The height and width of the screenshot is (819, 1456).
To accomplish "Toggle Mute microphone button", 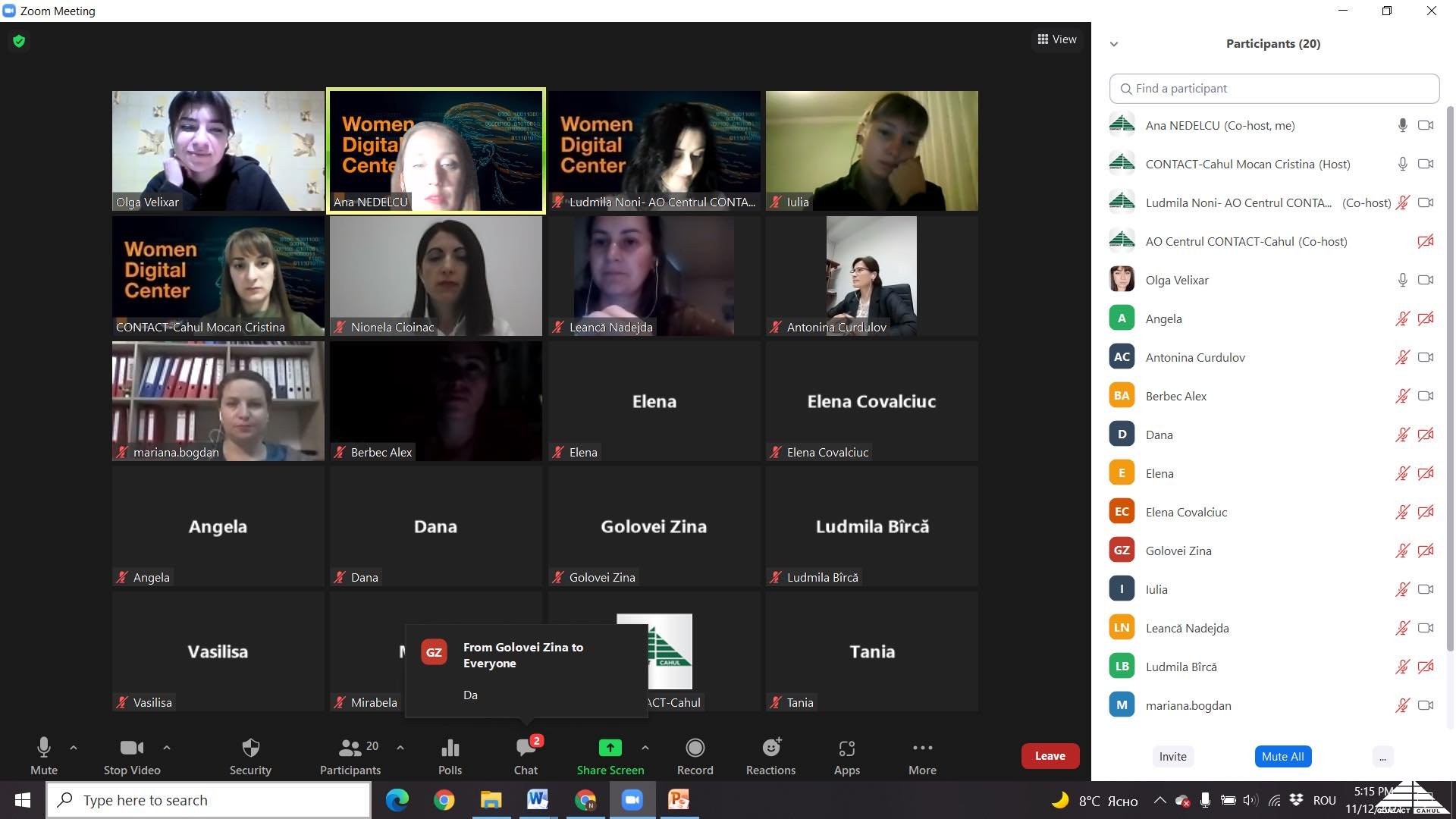I will coord(44,748).
